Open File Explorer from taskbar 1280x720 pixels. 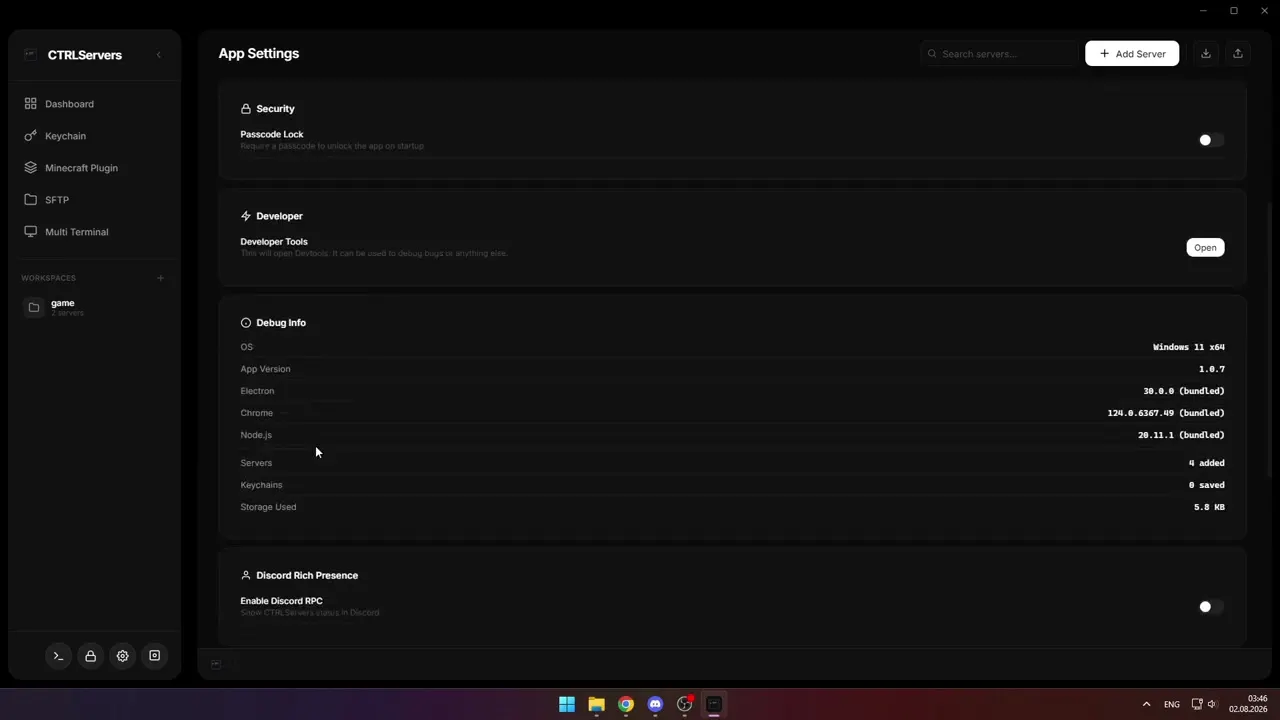[x=596, y=704]
